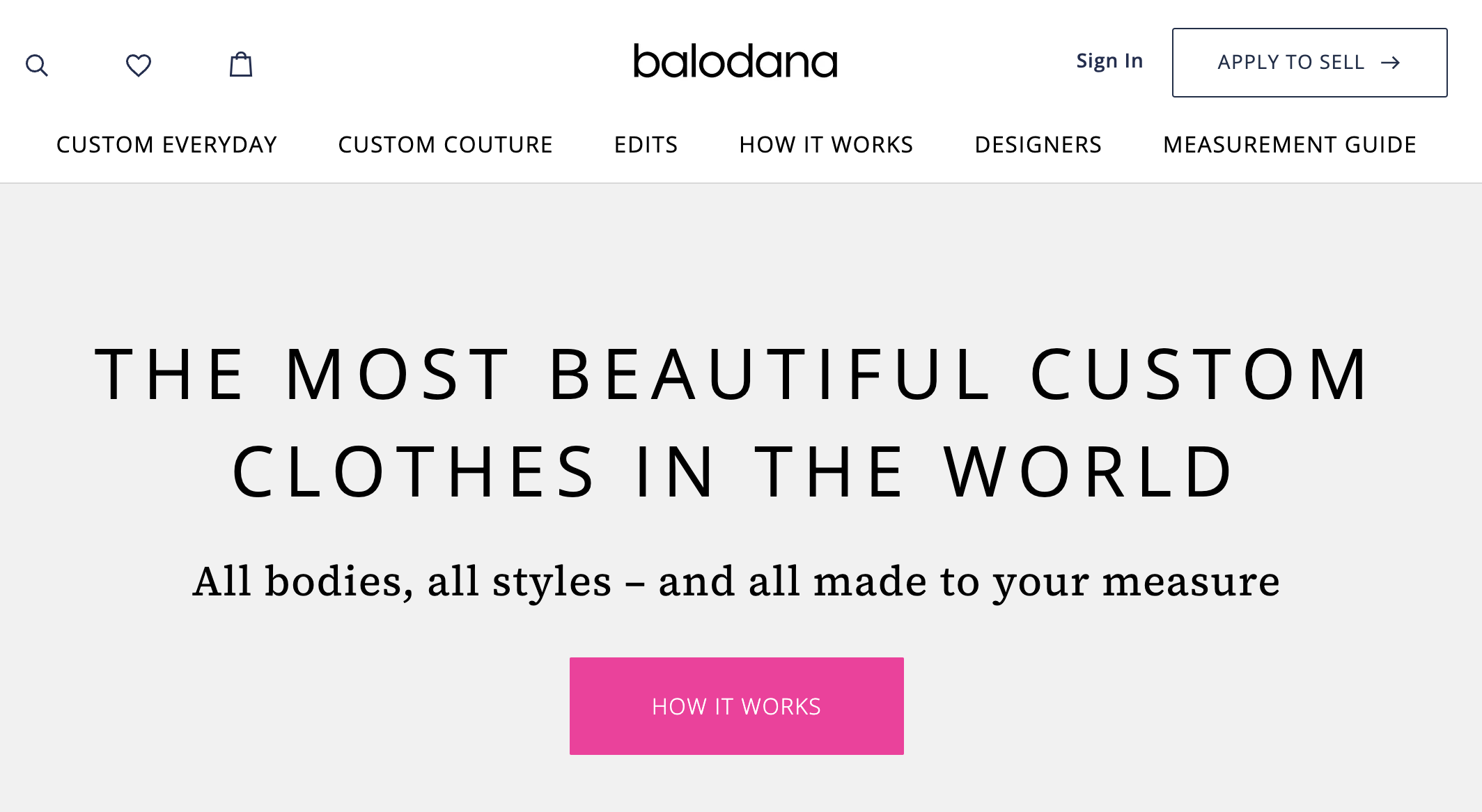Open the shopping bag icon
The width and height of the screenshot is (1482, 812).
pos(241,64)
